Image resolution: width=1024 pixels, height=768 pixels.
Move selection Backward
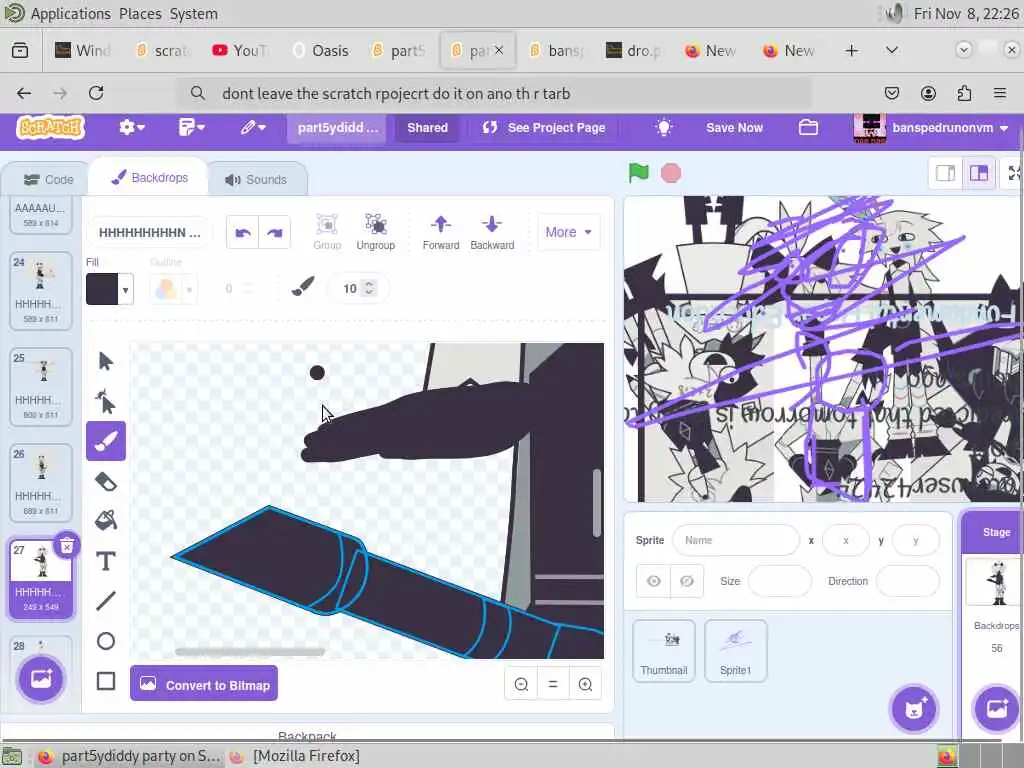[492, 232]
